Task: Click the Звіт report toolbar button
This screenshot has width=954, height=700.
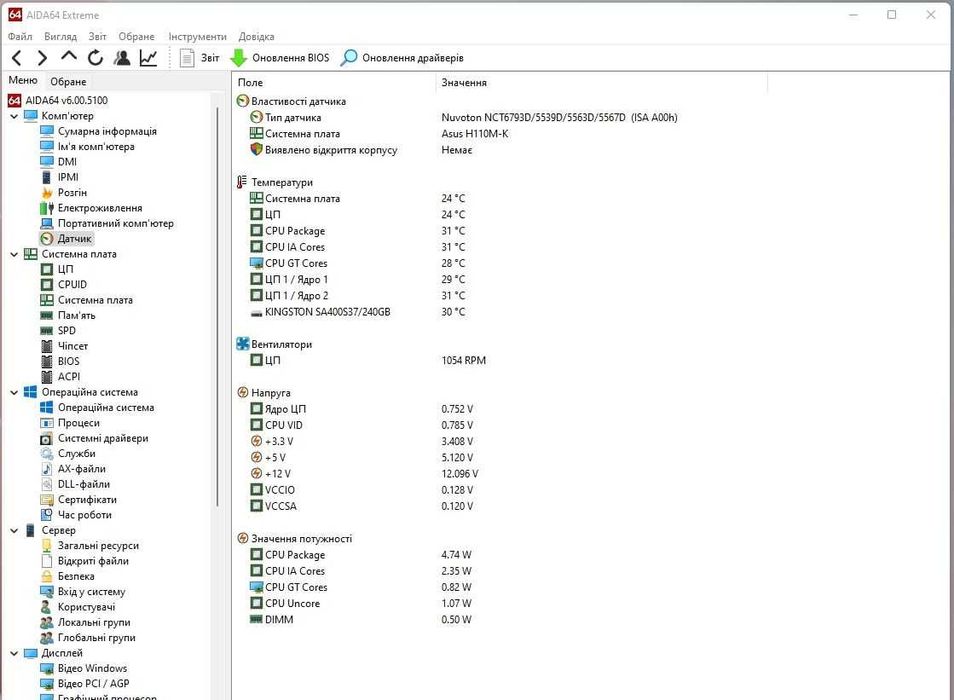Action: tap(200, 58)
